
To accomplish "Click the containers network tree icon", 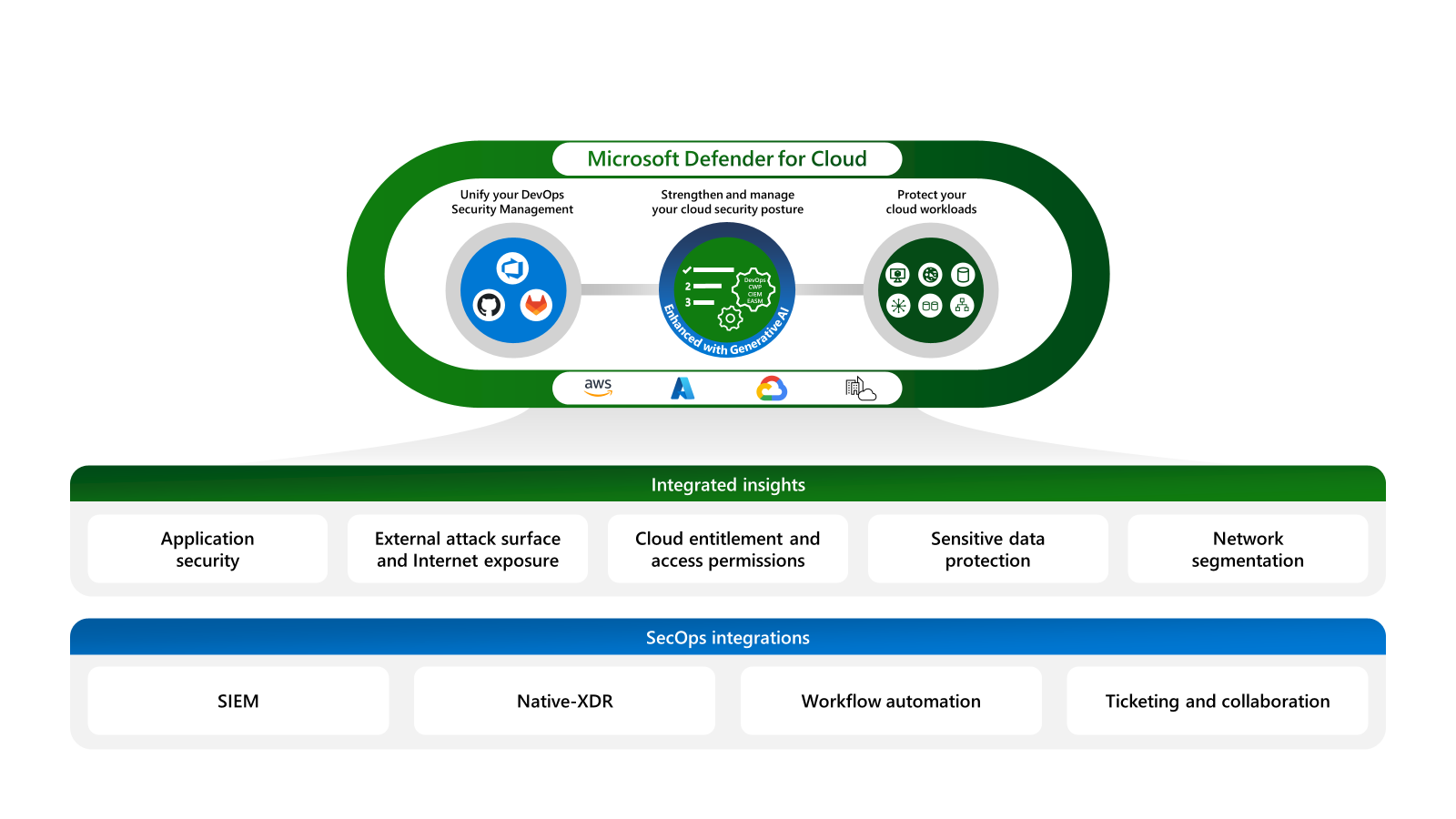I will 961,307.
